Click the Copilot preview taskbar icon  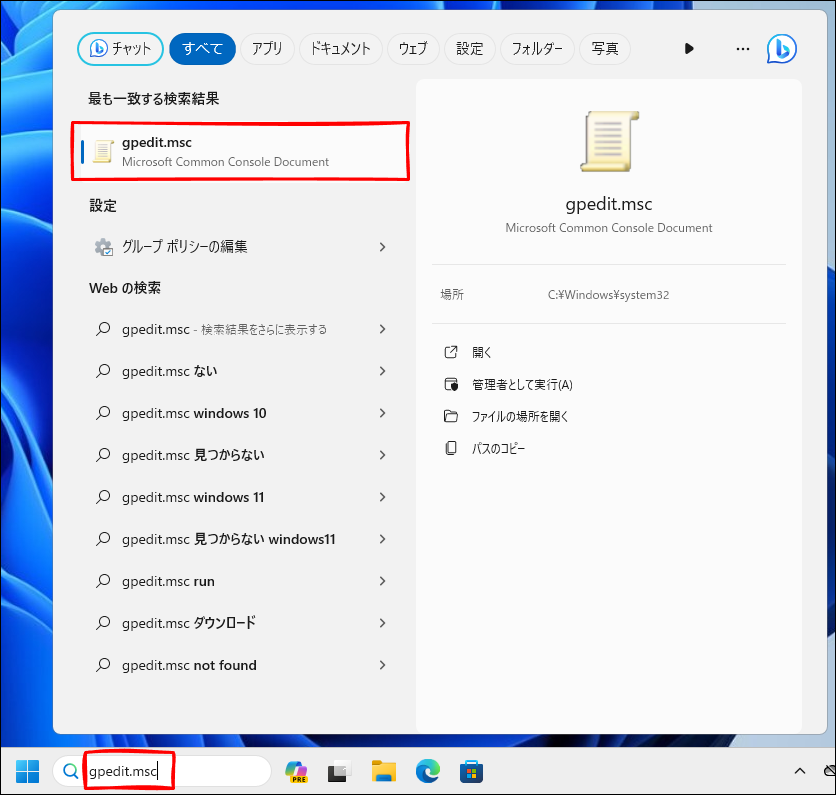coord(296,771)
